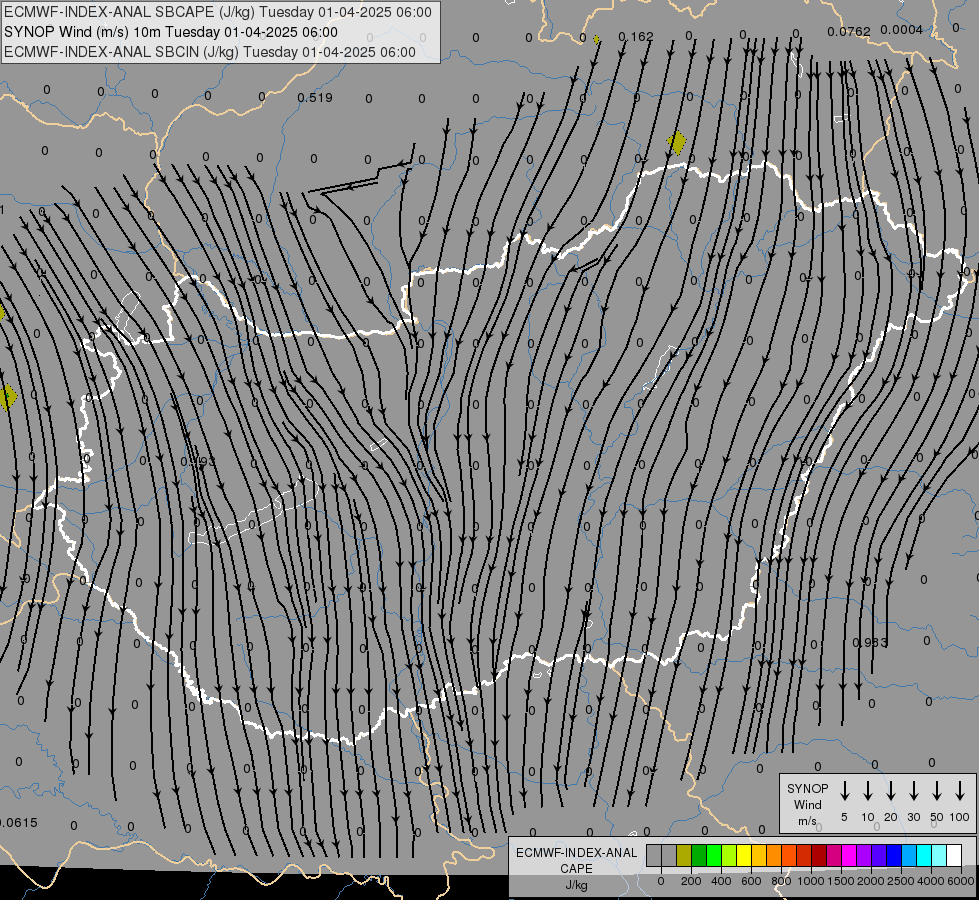Click the SYNOP Wind 10m title line
Screen dimensions: 979x900
point(170,32)
